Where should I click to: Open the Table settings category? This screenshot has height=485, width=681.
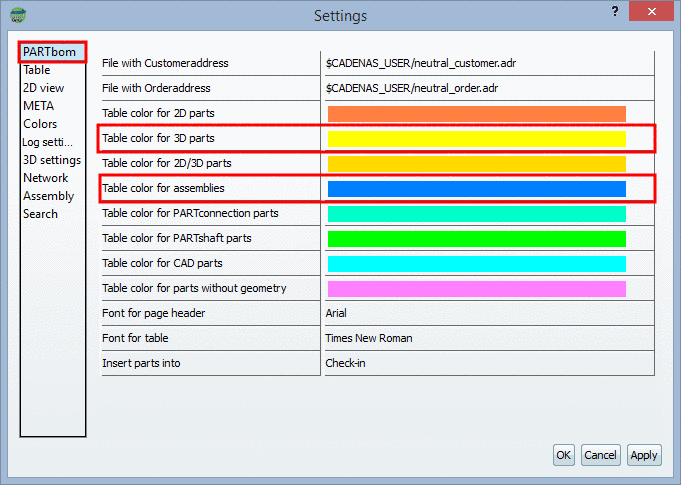pos(37,70)
